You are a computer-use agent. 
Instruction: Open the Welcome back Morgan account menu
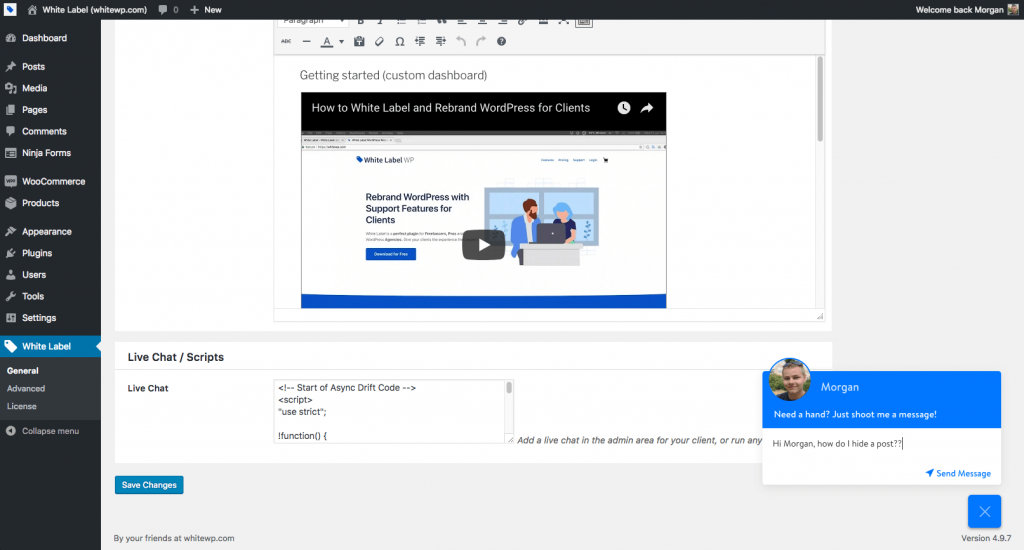click(967, 10)
